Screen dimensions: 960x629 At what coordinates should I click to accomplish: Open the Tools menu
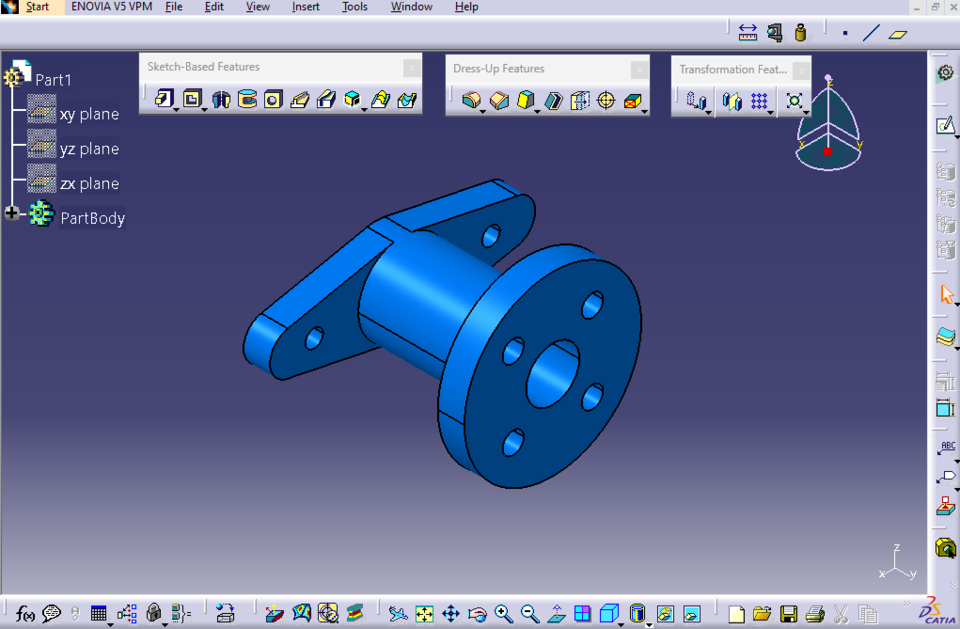coord(354,7)
